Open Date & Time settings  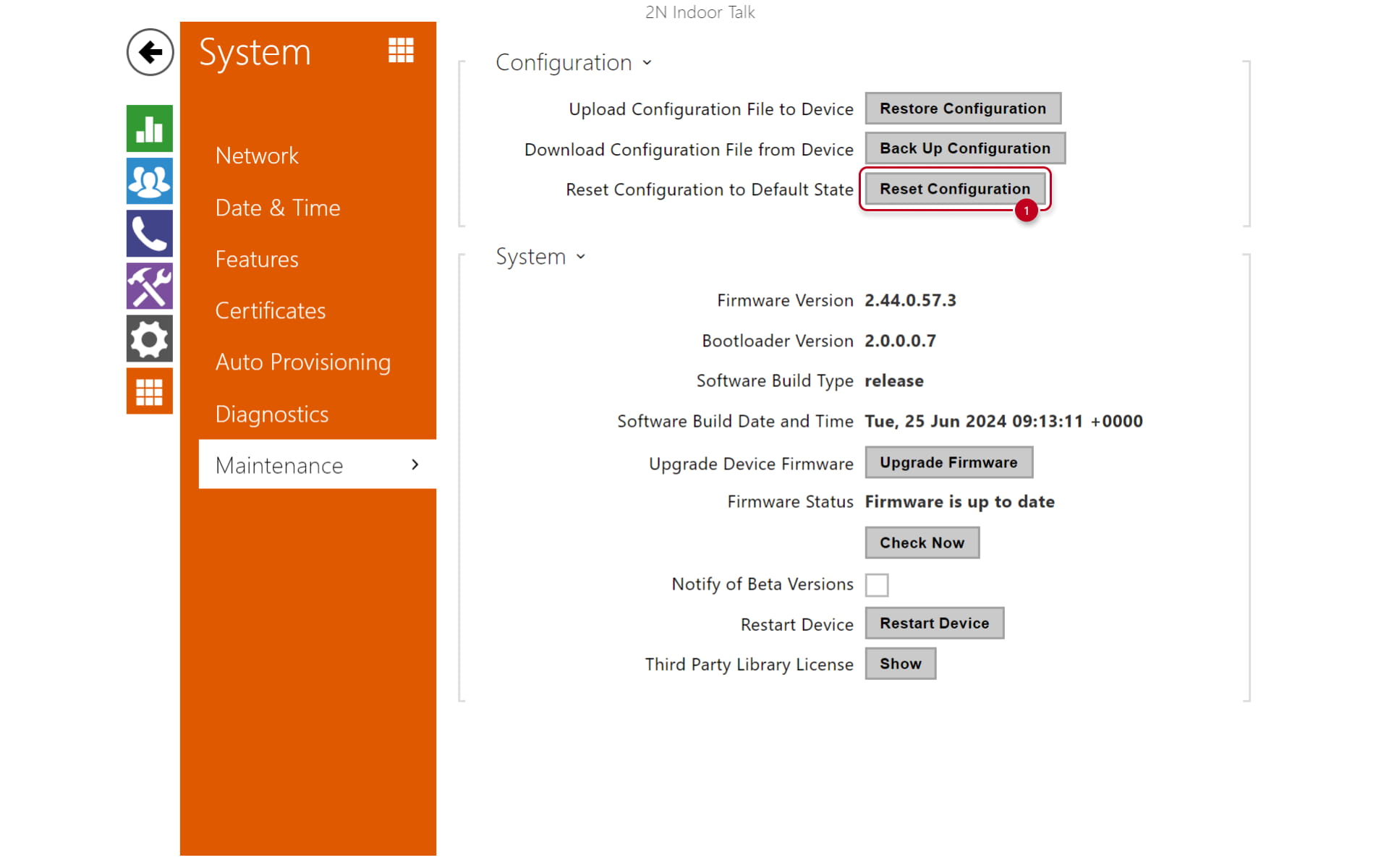278,208
